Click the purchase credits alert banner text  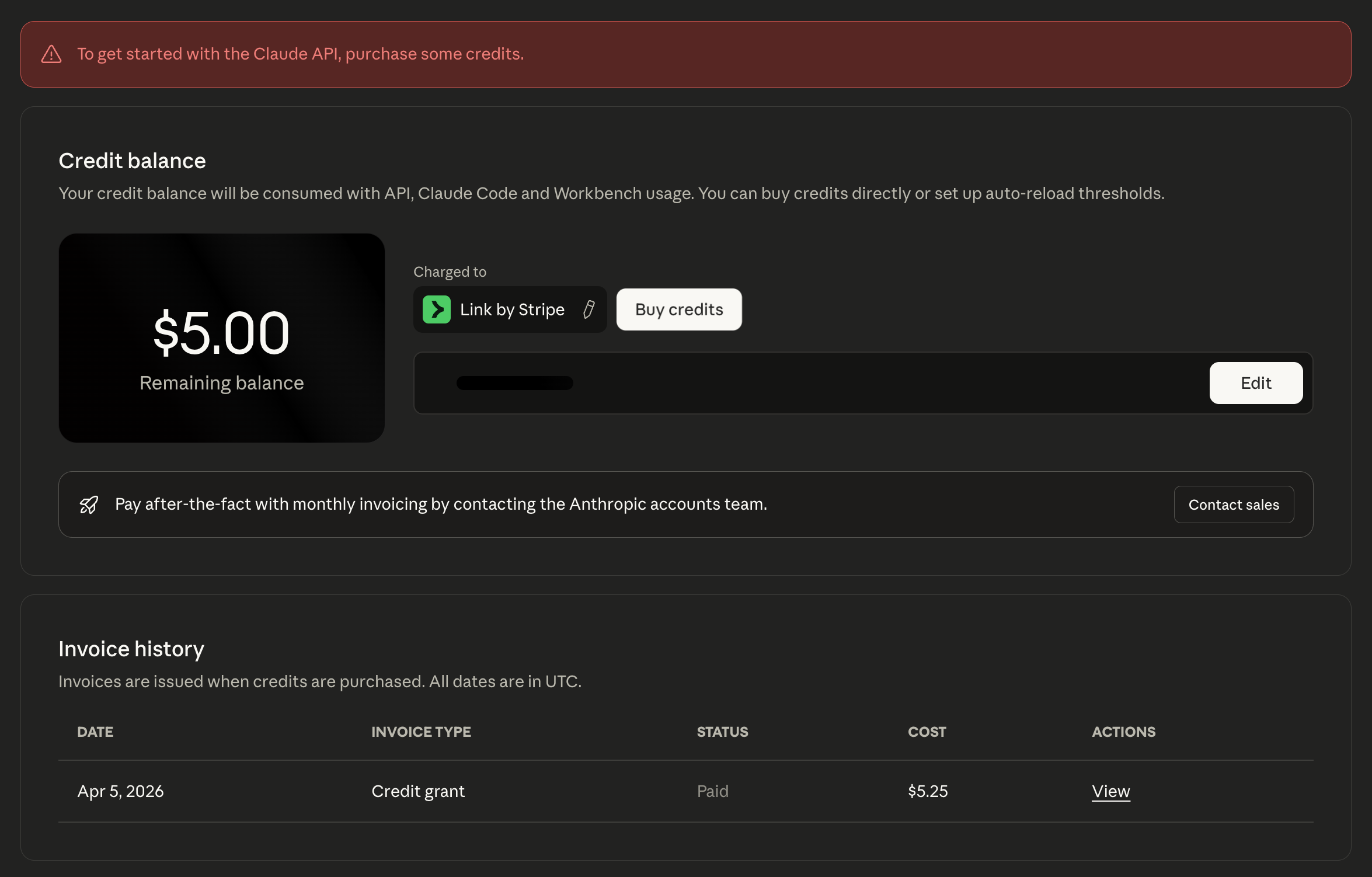coord(300,54)
